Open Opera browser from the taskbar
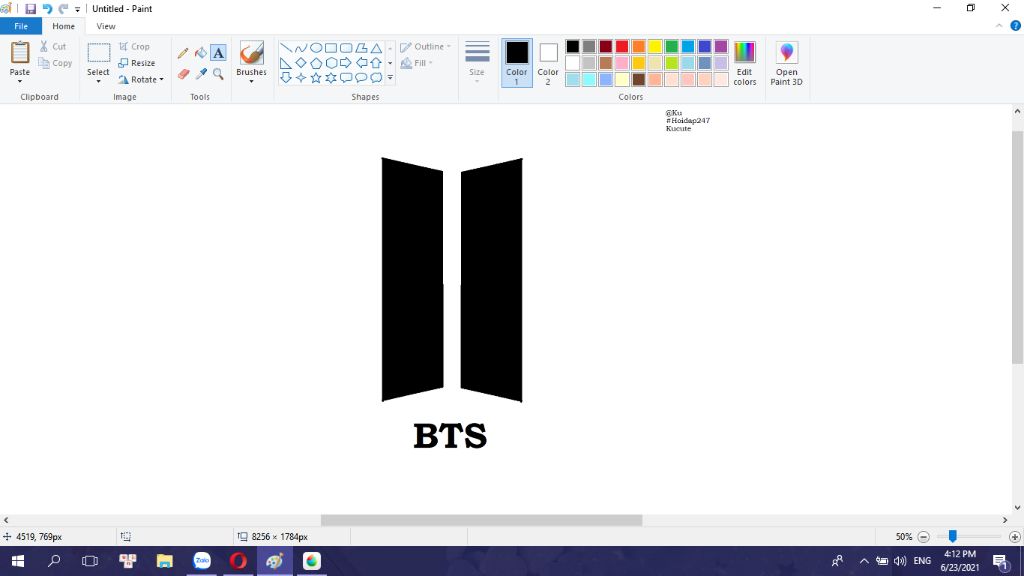This screenshot has height=576, width=1024. (238, 561)
